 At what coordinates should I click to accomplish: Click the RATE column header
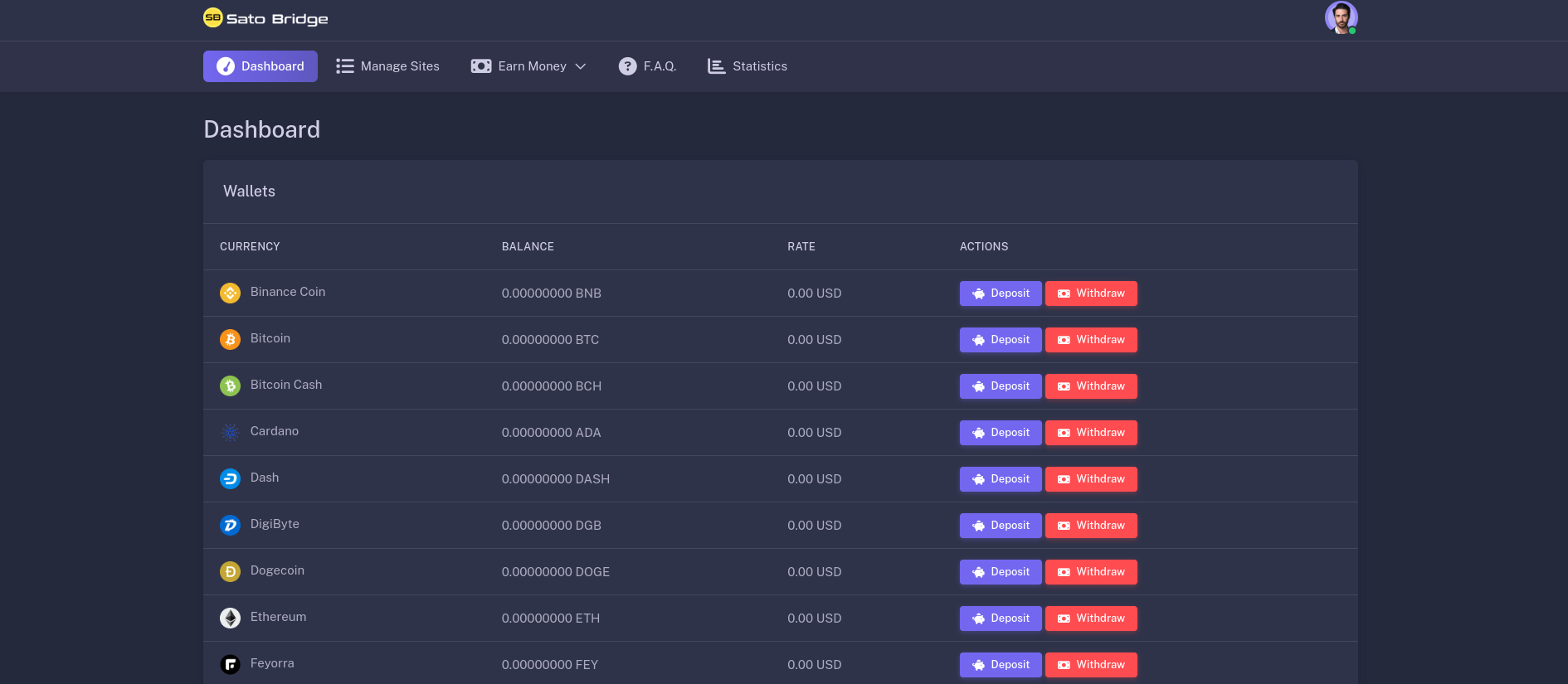coord(801,246)
